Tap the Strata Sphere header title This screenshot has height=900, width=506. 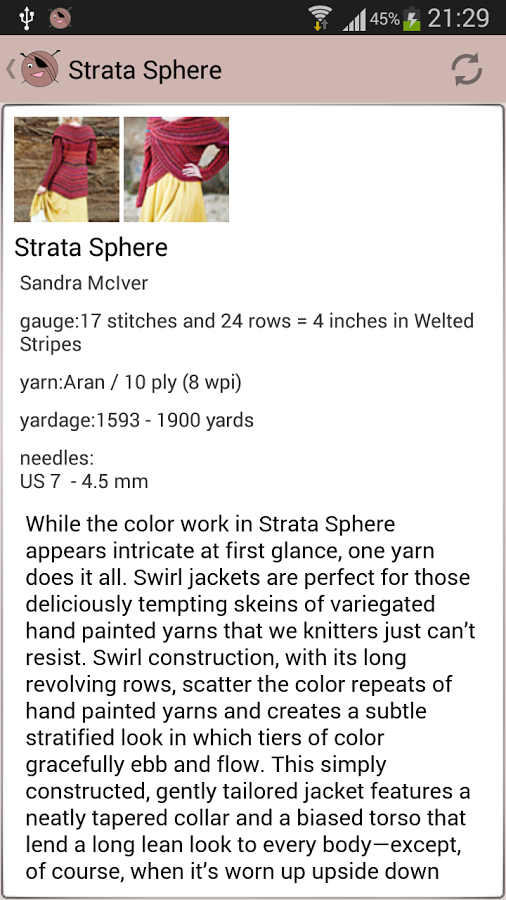(145, 70)
